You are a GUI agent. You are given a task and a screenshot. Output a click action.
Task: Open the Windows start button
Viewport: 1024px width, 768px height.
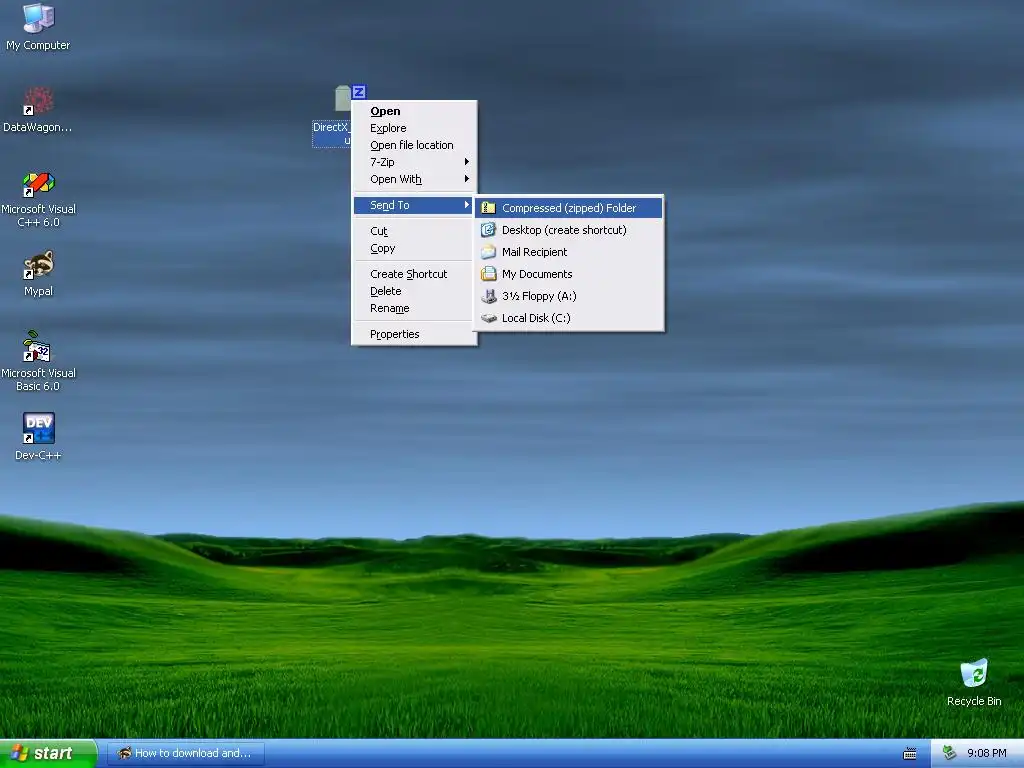click(48, 754)
